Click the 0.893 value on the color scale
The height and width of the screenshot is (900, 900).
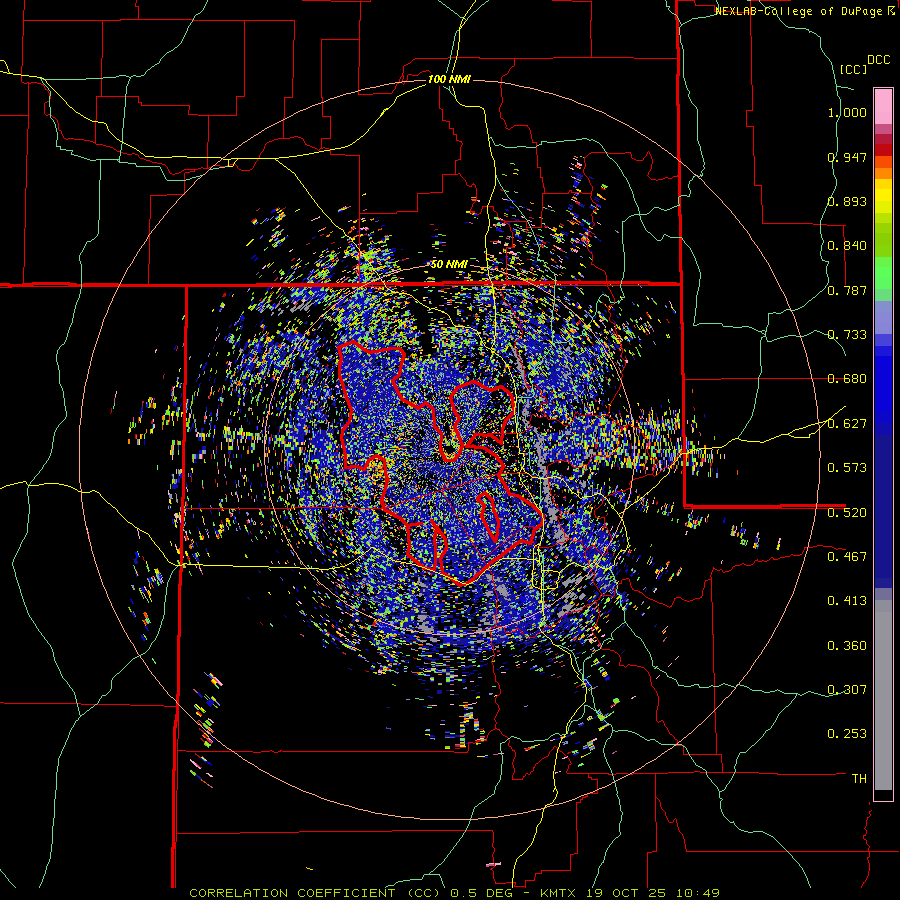(x=847, y=201)
